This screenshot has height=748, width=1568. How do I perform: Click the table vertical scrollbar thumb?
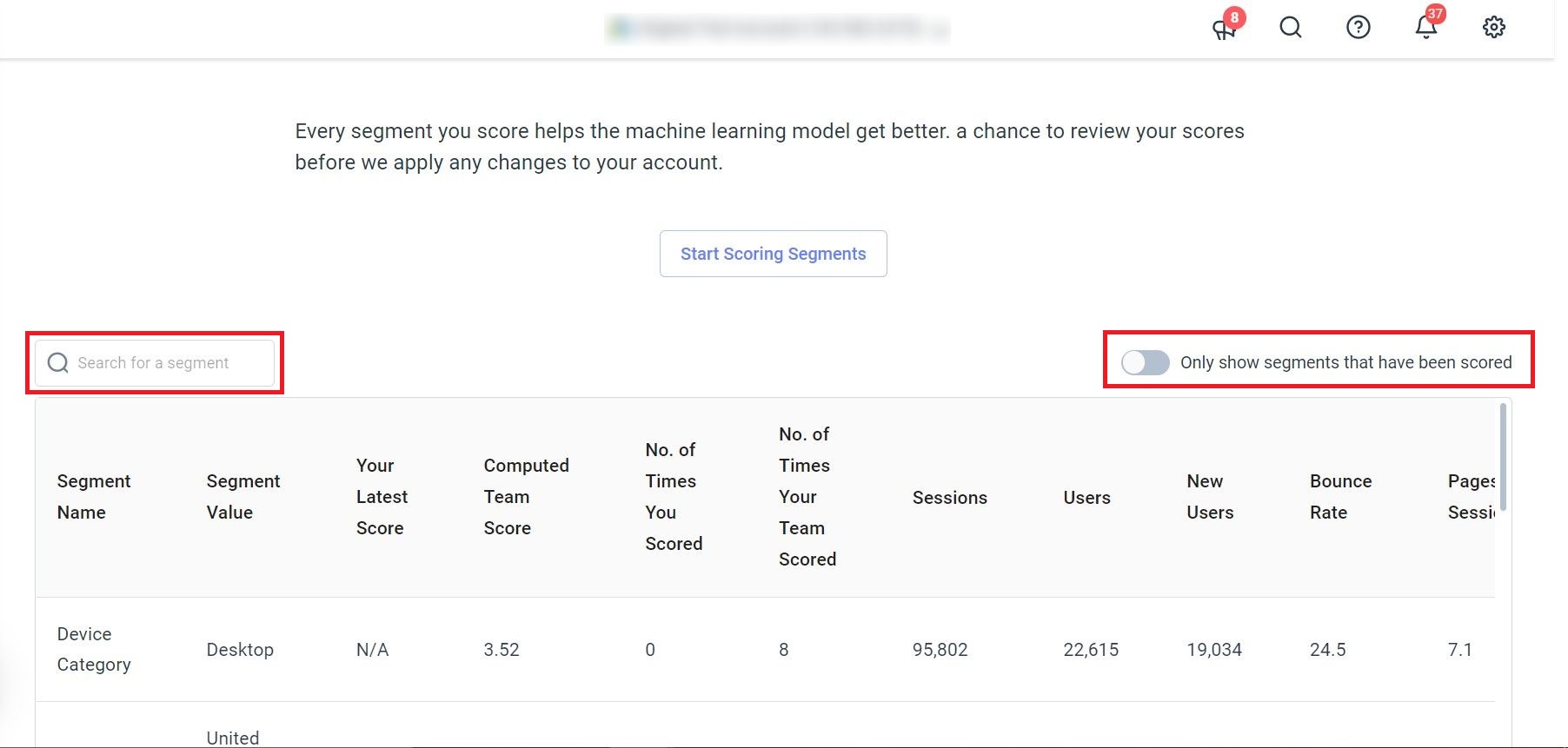[1503, 457]
